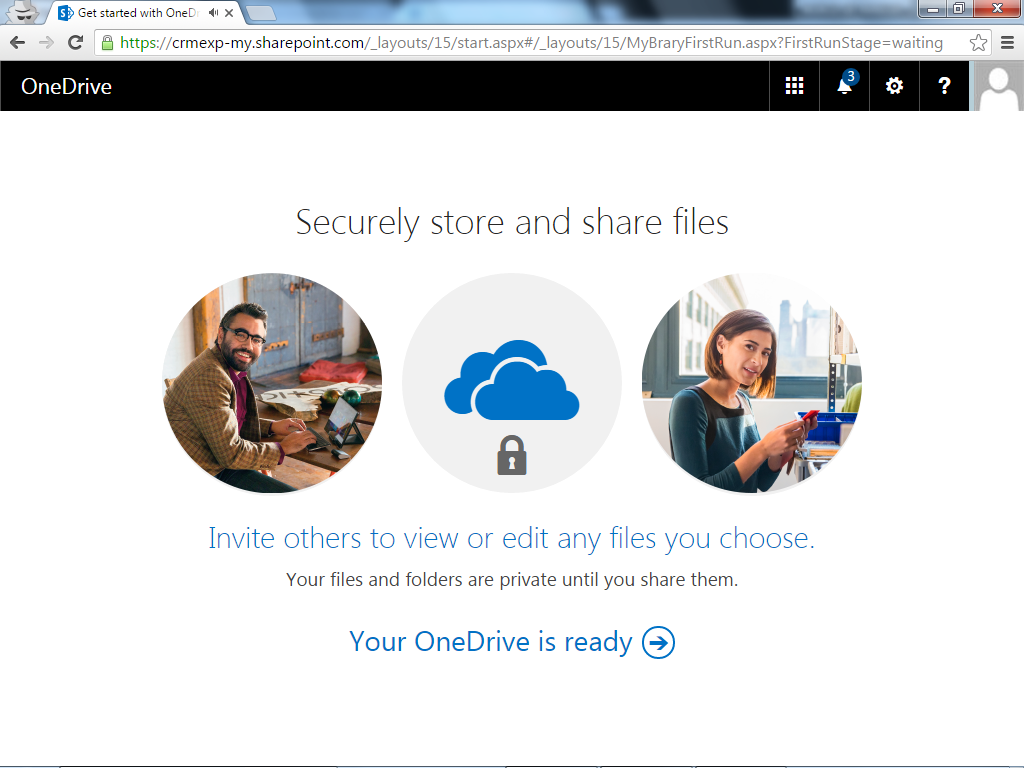This screenshot has height=768, width=1024.
Task: Click the man's photo thumbnail on the left
Action: coord(271,383)
